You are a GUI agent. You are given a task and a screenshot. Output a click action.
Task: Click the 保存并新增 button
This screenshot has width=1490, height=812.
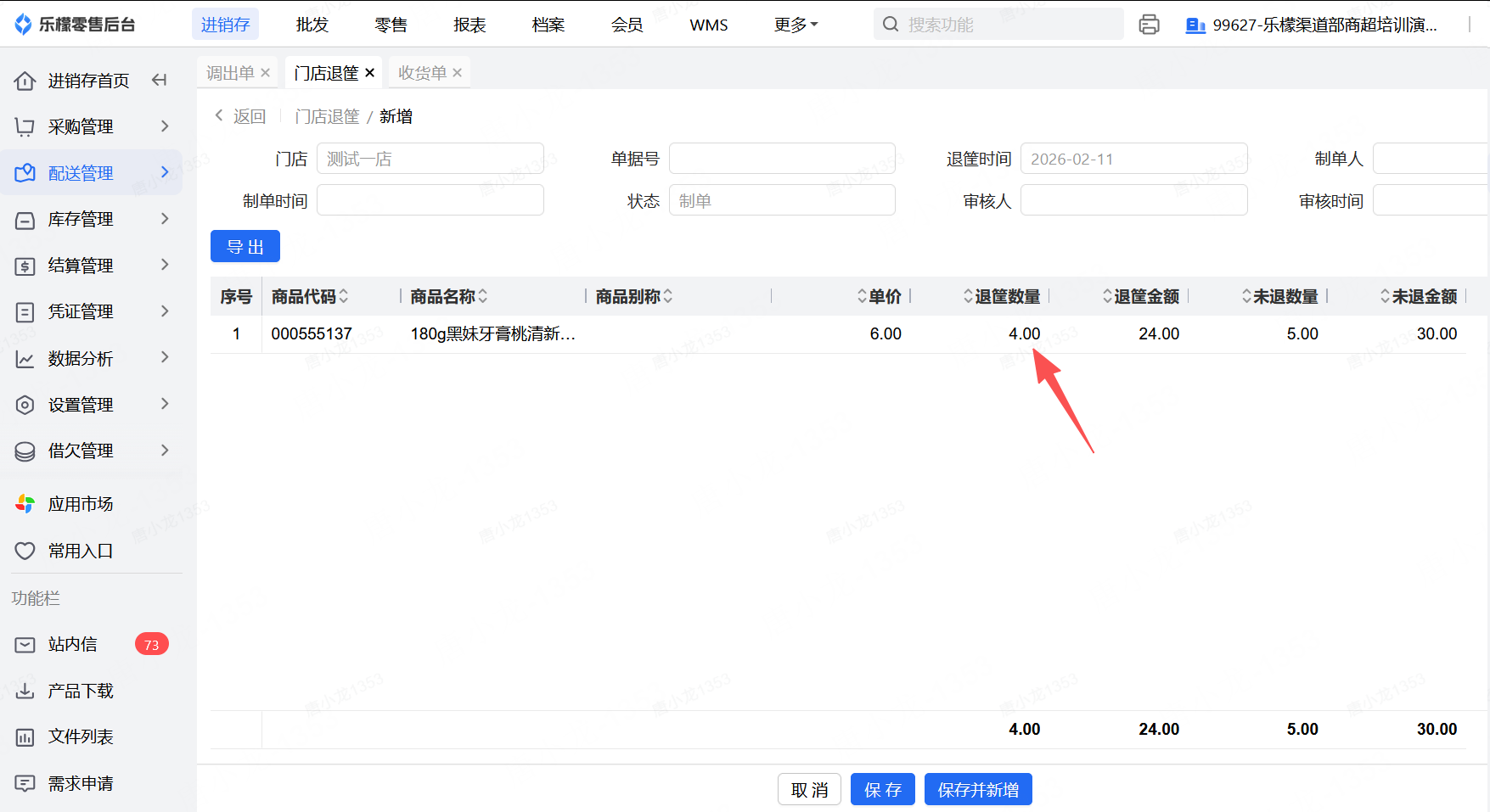tap(978, 790)
